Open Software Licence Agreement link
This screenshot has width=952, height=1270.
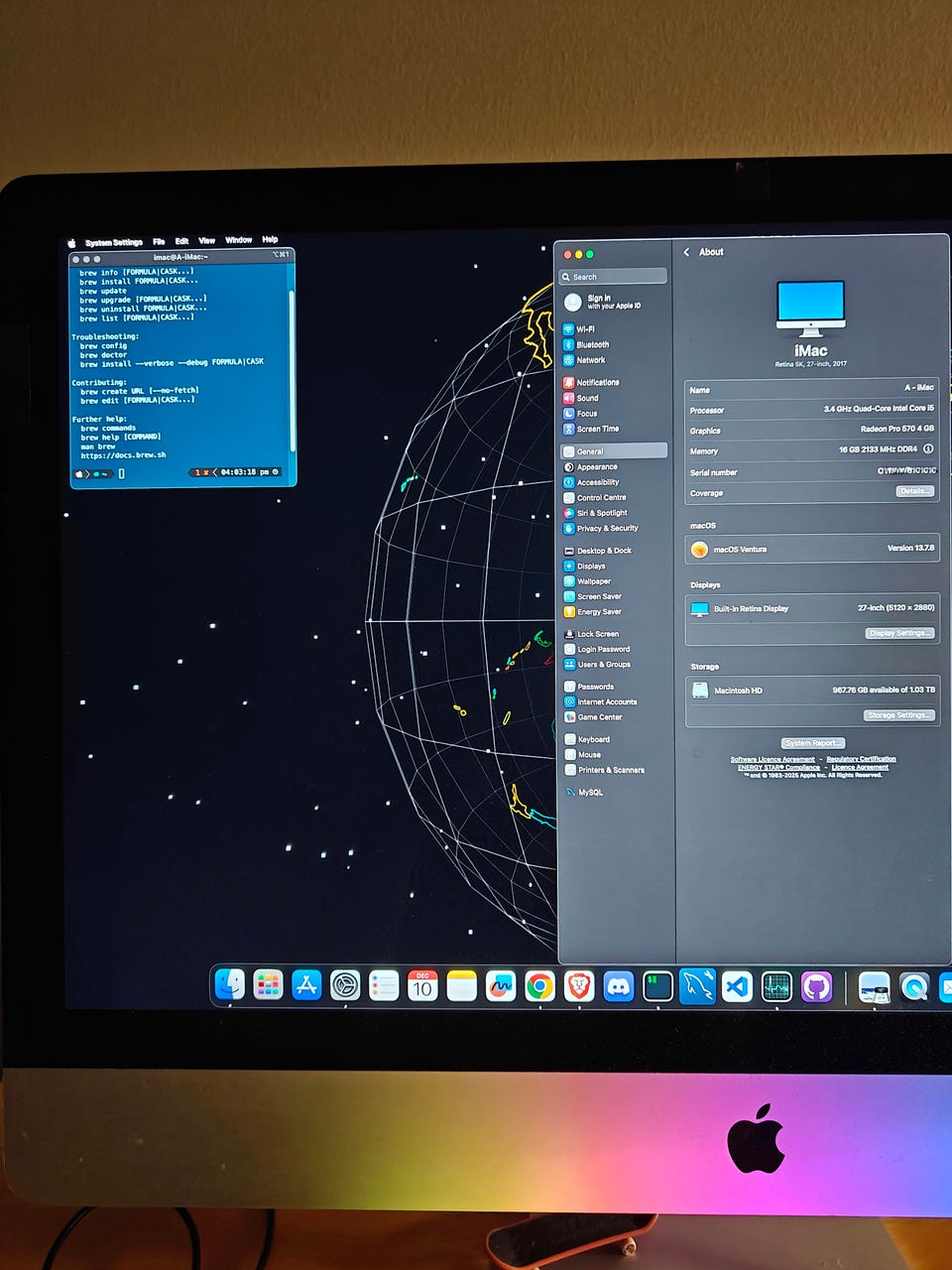pyautogui.click(x=773, y=759)
